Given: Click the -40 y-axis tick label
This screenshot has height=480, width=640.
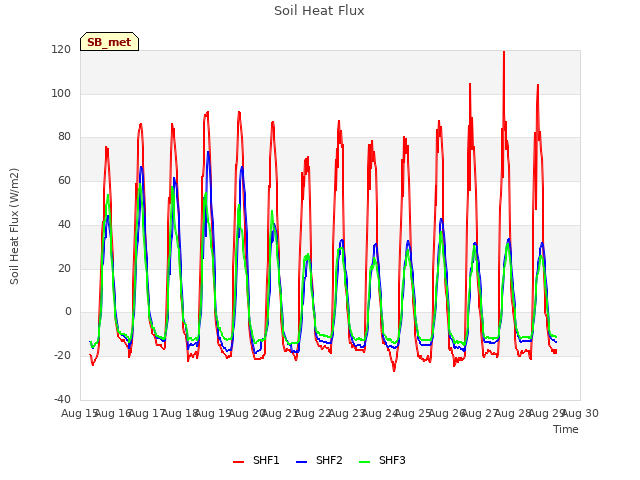Looking at the screenshot, I should [62, 399].
